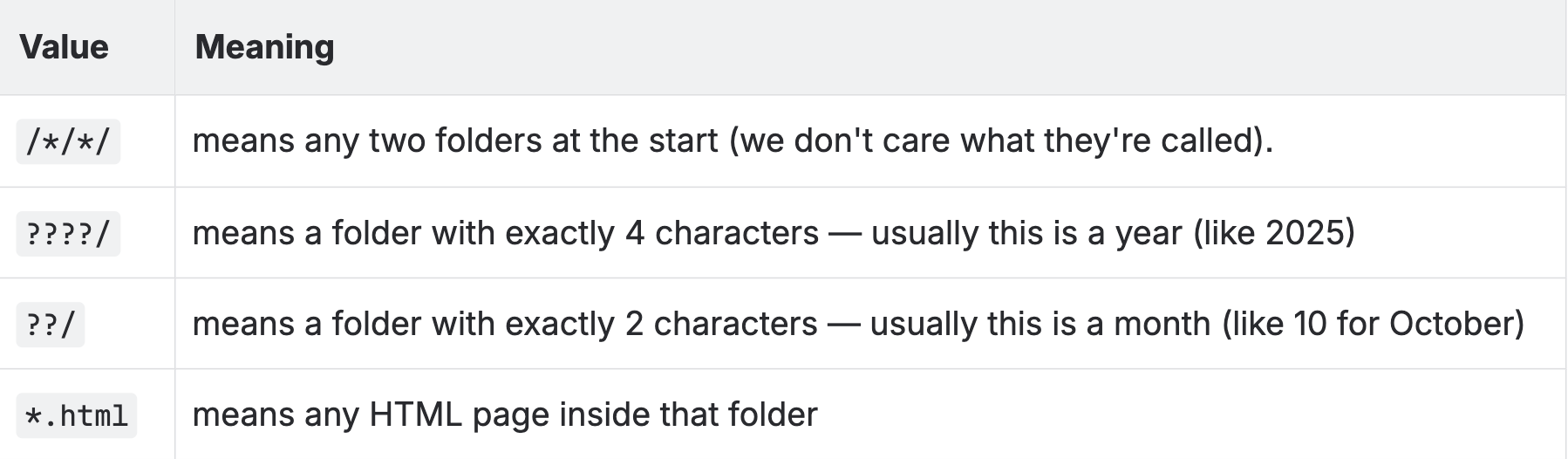Click the "Meaning" column header

point(264,47)
